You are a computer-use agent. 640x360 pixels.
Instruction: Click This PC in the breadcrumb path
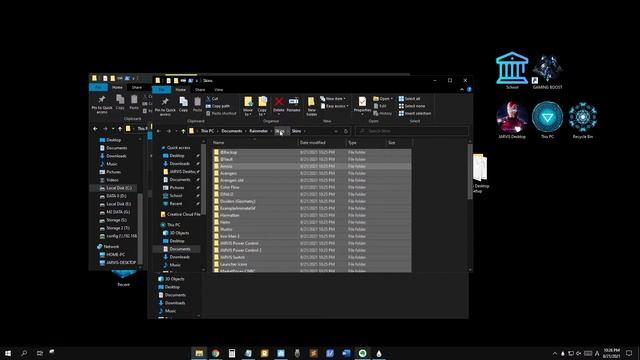coord(207,131)
